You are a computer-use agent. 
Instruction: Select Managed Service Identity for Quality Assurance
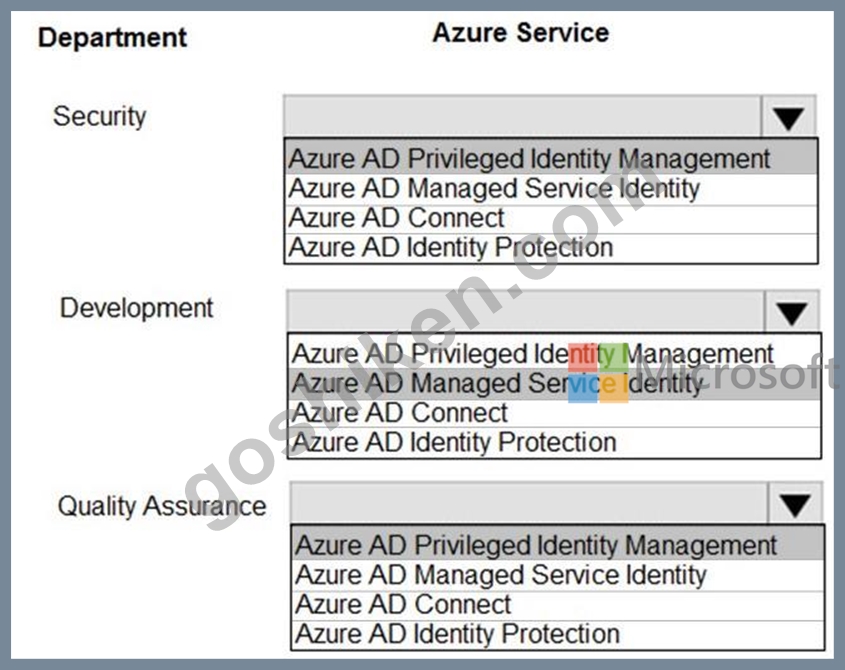tap(558, 575)
